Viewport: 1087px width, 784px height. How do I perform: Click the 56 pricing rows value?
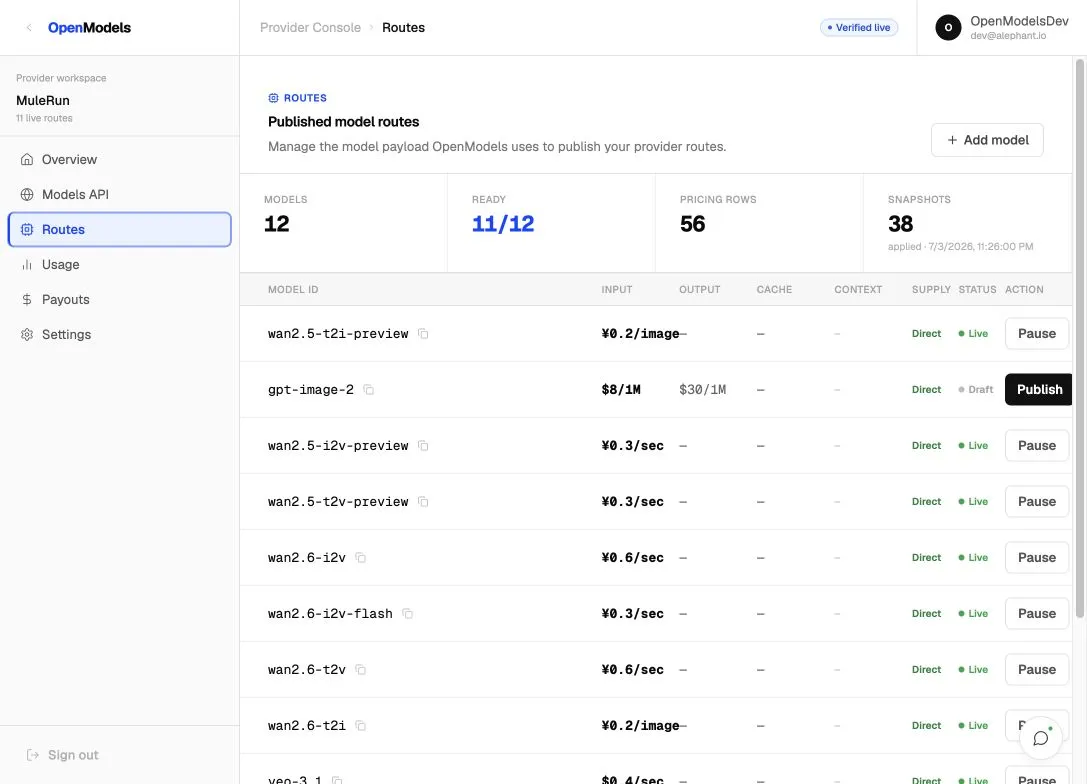(693, 224)
